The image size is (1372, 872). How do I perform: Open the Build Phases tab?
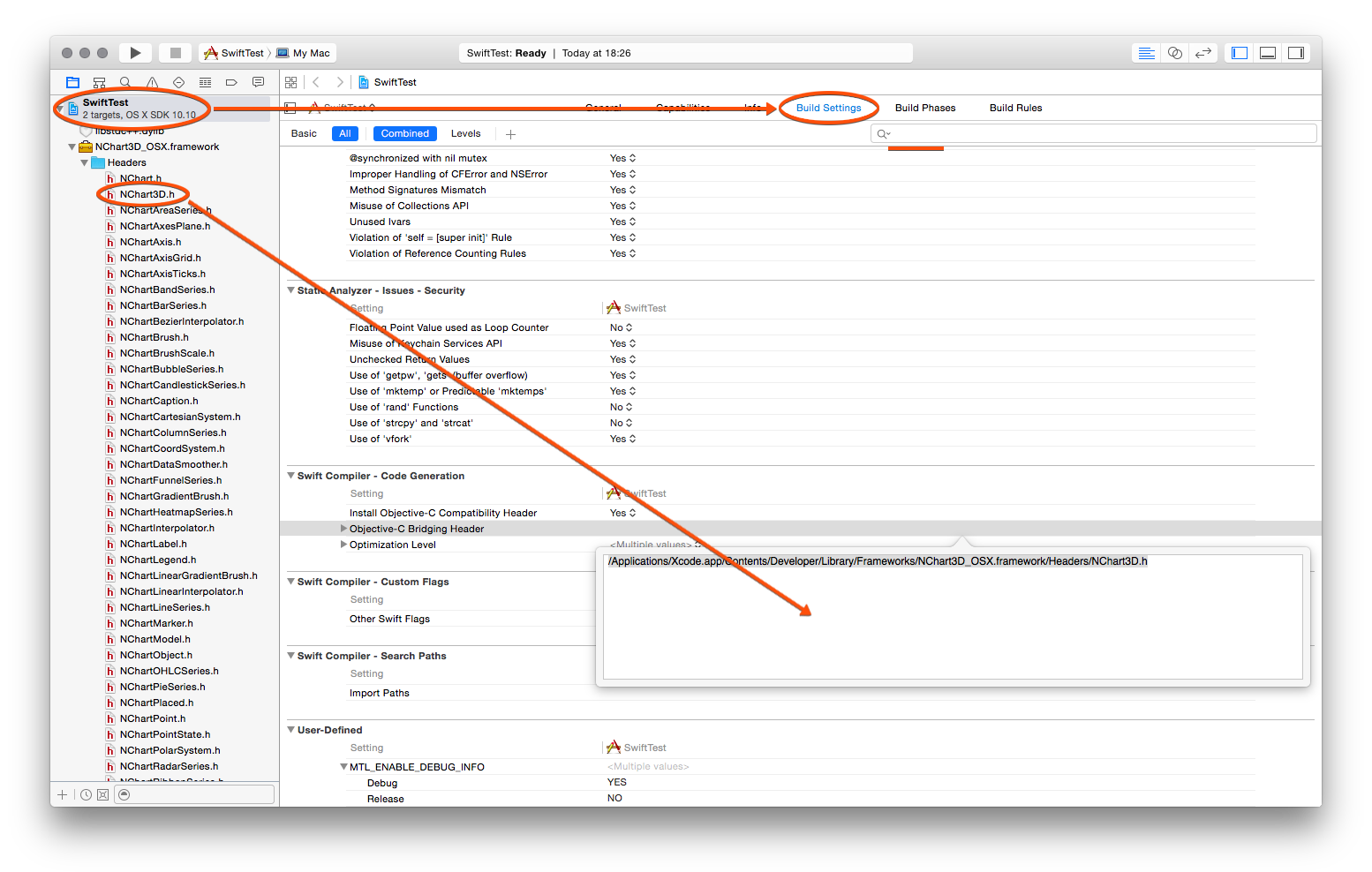[x=925, y=108]
